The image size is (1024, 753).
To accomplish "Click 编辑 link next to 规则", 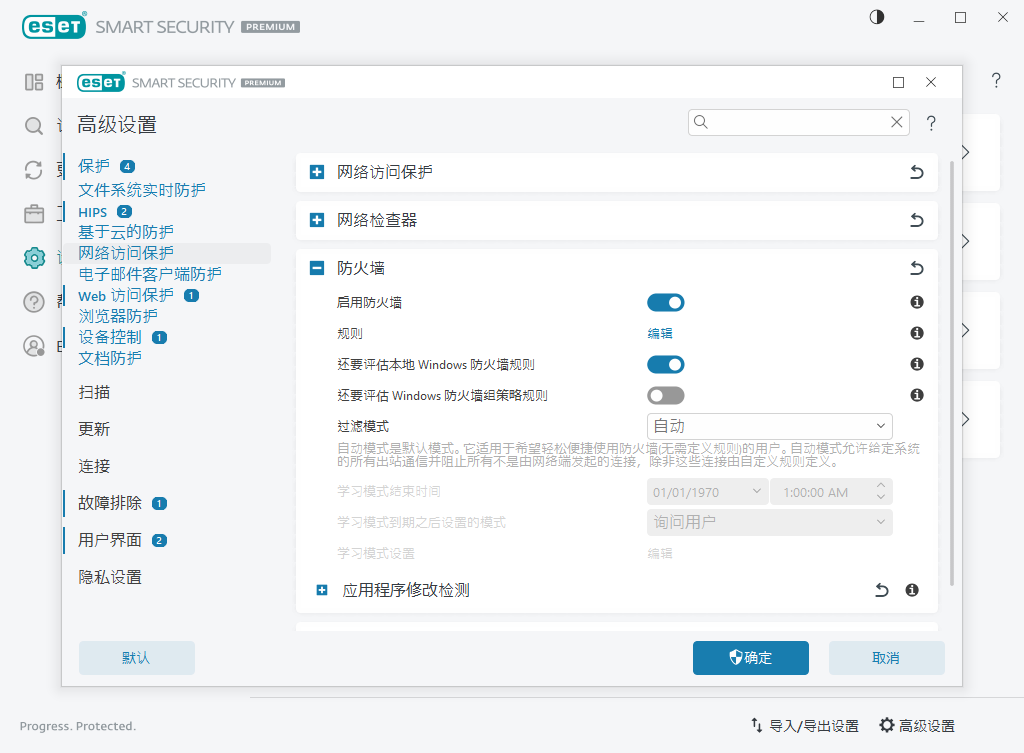I will pos(660,333).
